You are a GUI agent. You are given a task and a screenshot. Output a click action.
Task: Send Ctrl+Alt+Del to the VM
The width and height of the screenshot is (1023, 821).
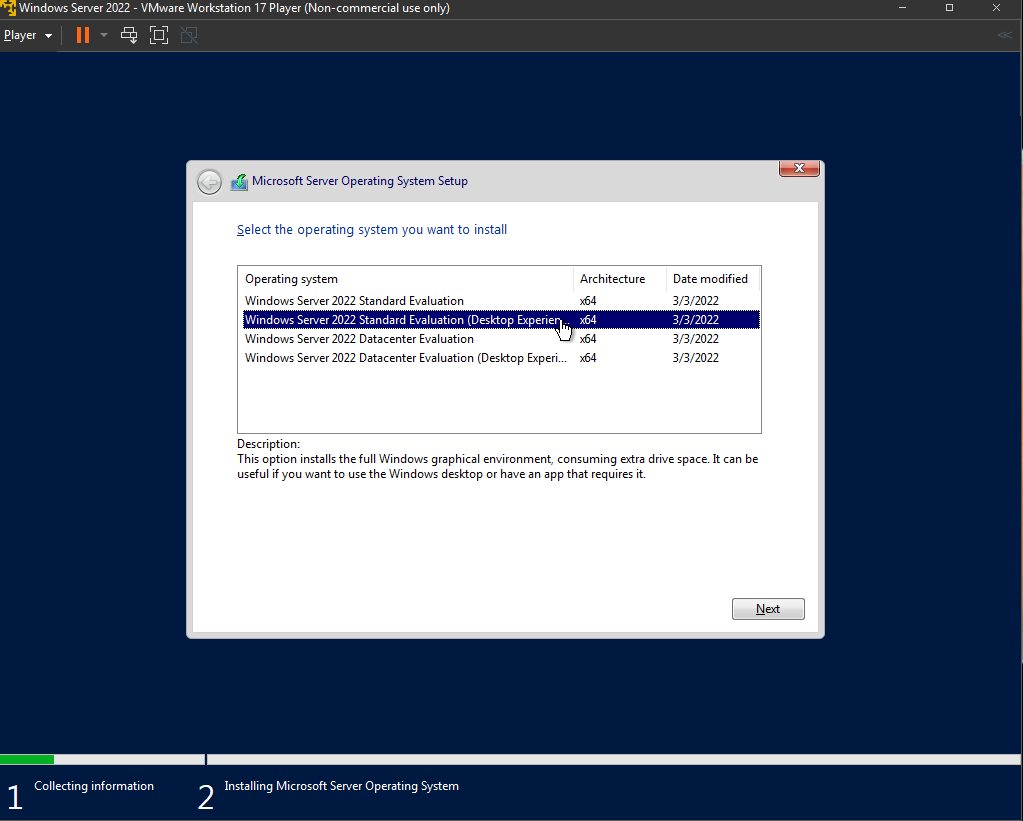pos(129,35)
